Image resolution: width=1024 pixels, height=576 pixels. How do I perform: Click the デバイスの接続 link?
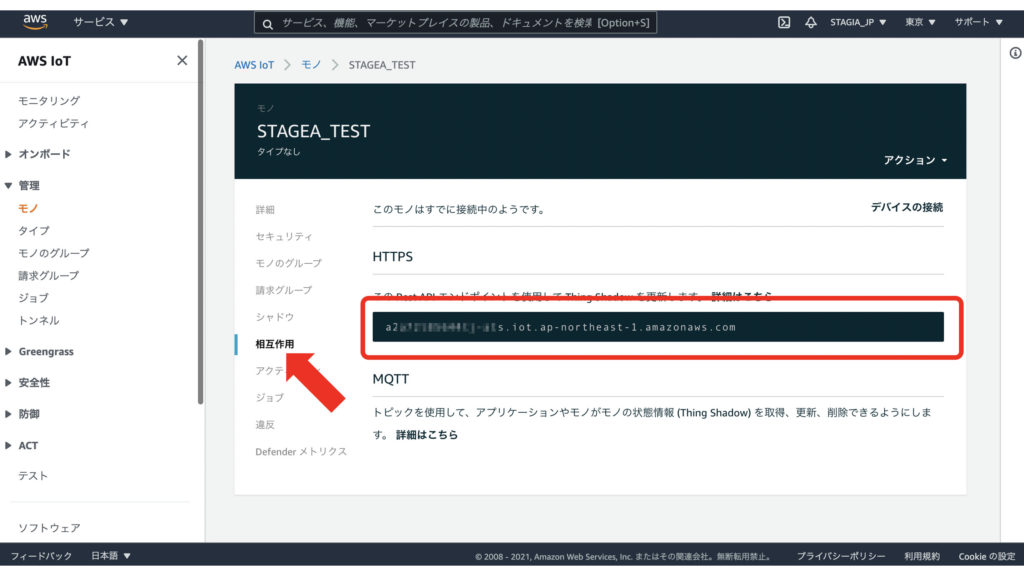coord(906,208)
